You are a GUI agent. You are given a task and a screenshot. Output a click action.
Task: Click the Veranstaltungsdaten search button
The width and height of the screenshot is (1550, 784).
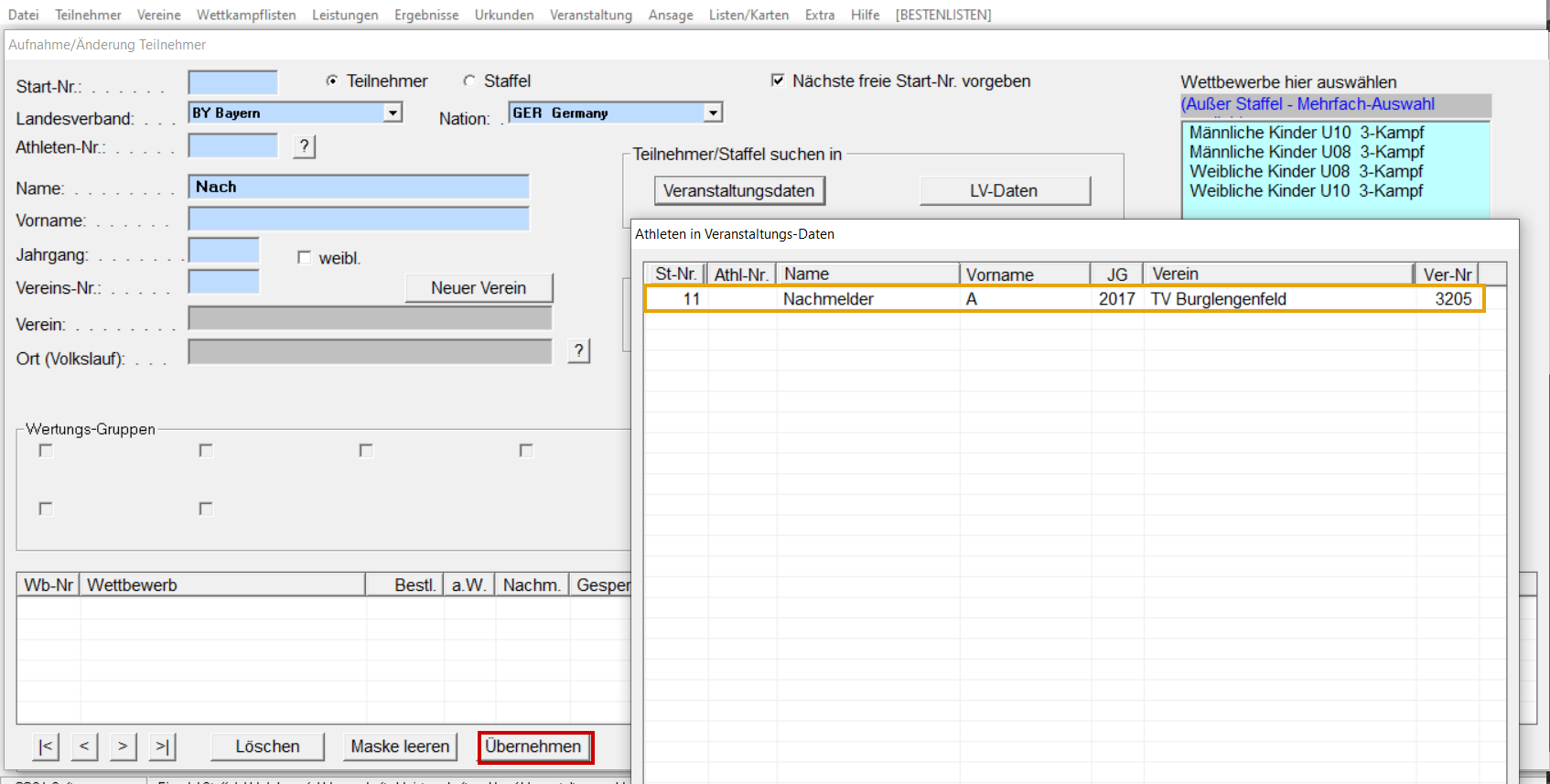pos(739,191)
